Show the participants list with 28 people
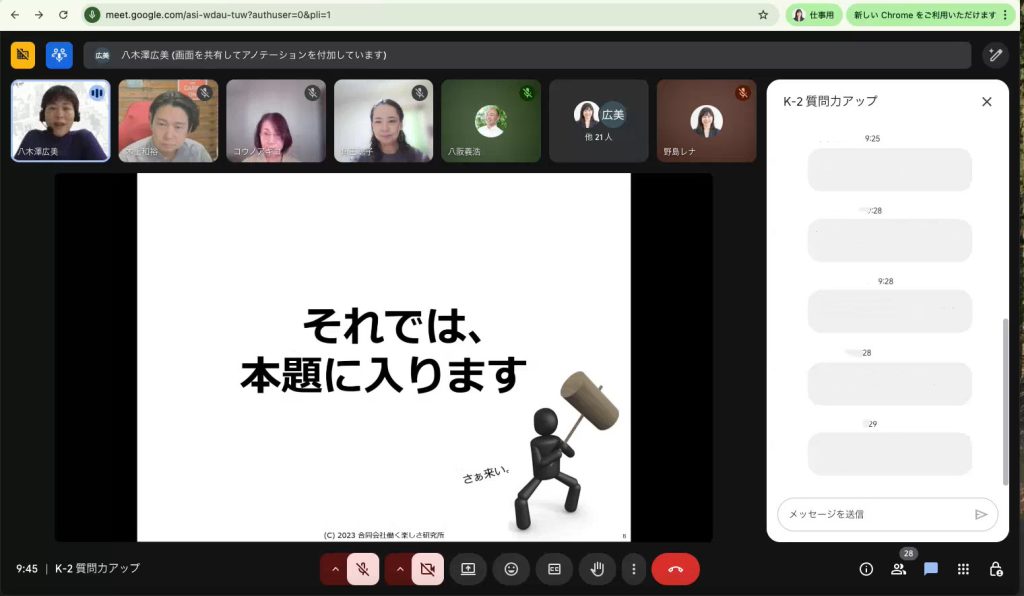This screenshot has height=596, width=1024. pos(898,569)
